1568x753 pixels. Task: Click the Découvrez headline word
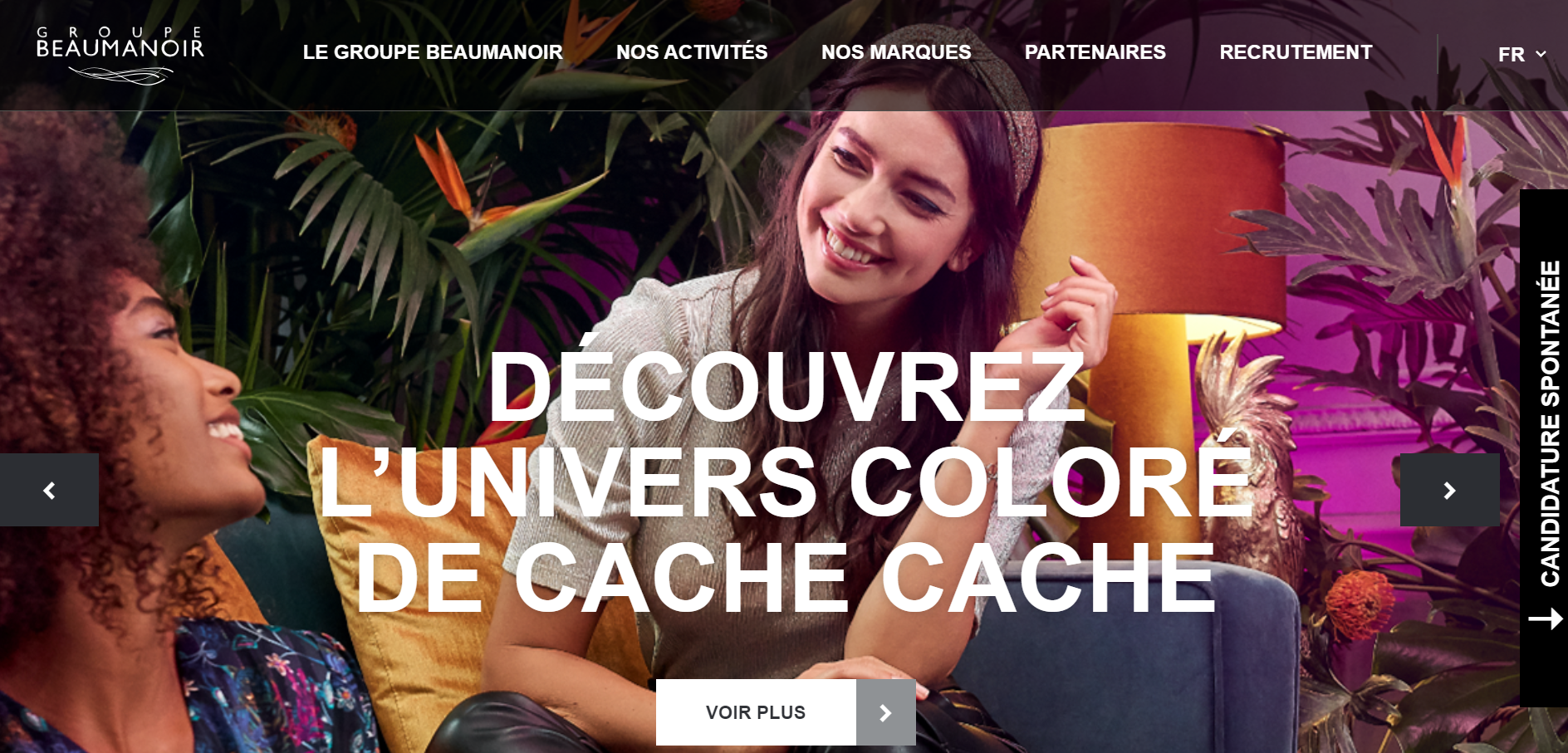pos(786,386)
